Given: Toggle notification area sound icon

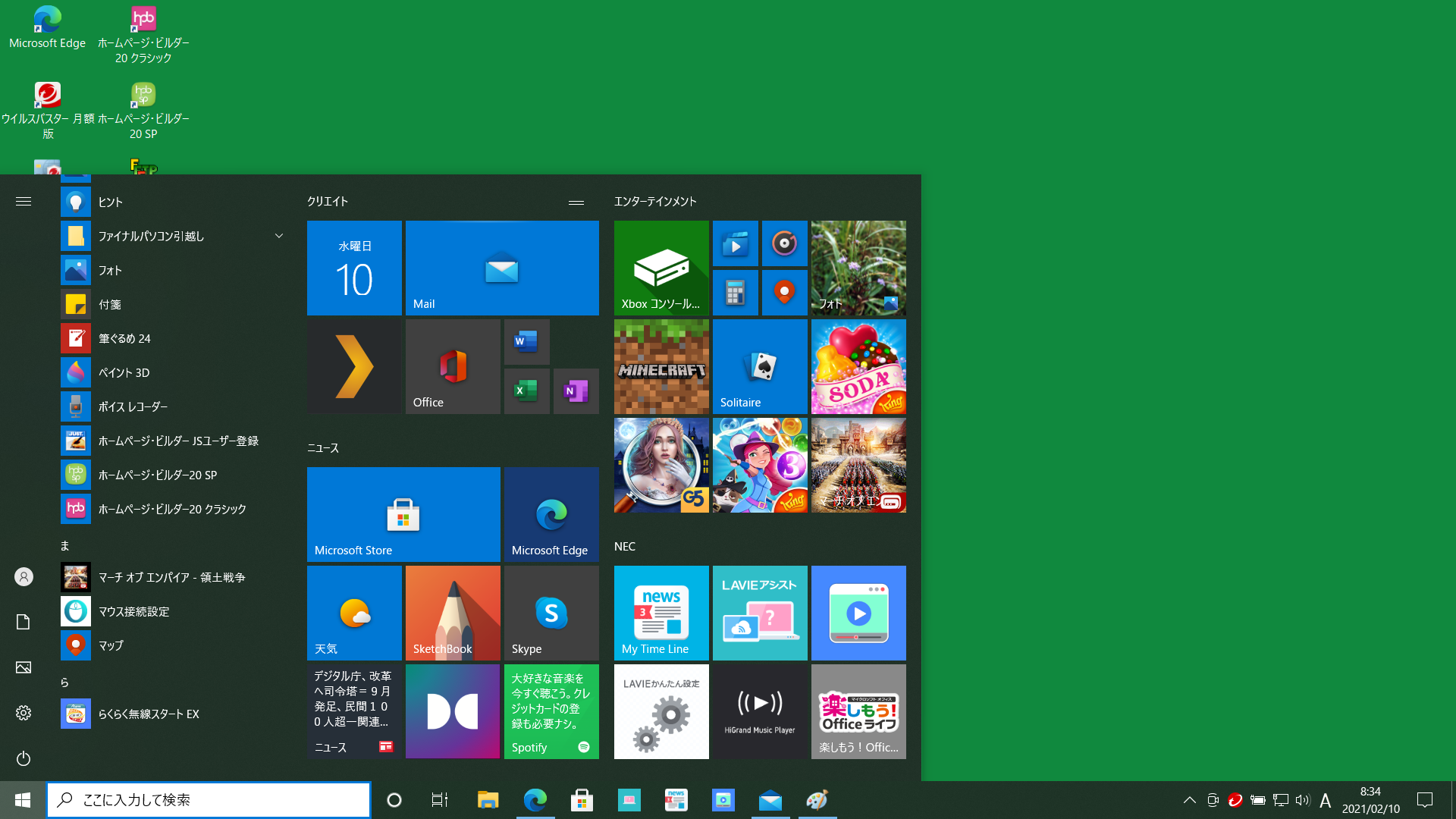Looking at the screenshot, I should (1303, 800).
